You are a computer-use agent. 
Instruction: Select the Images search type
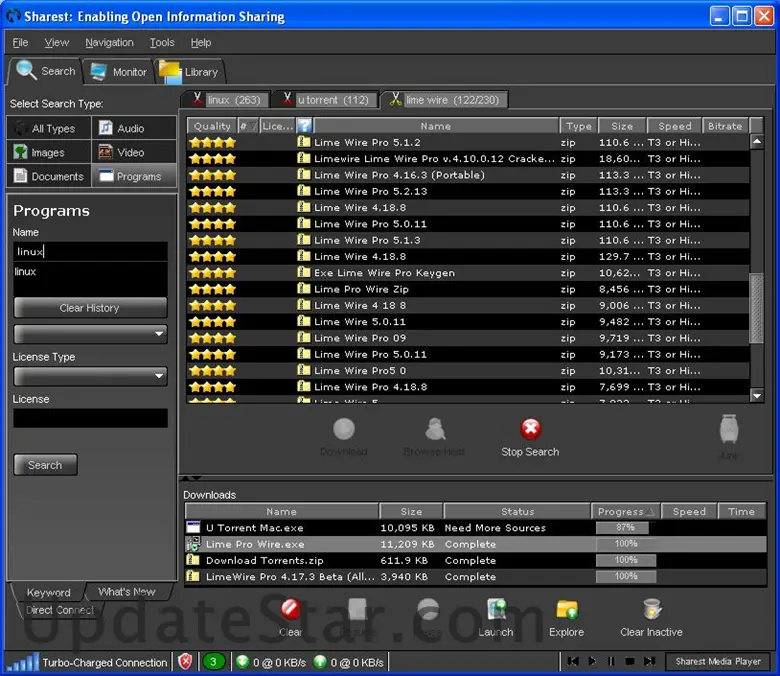[x=49, y=152]
